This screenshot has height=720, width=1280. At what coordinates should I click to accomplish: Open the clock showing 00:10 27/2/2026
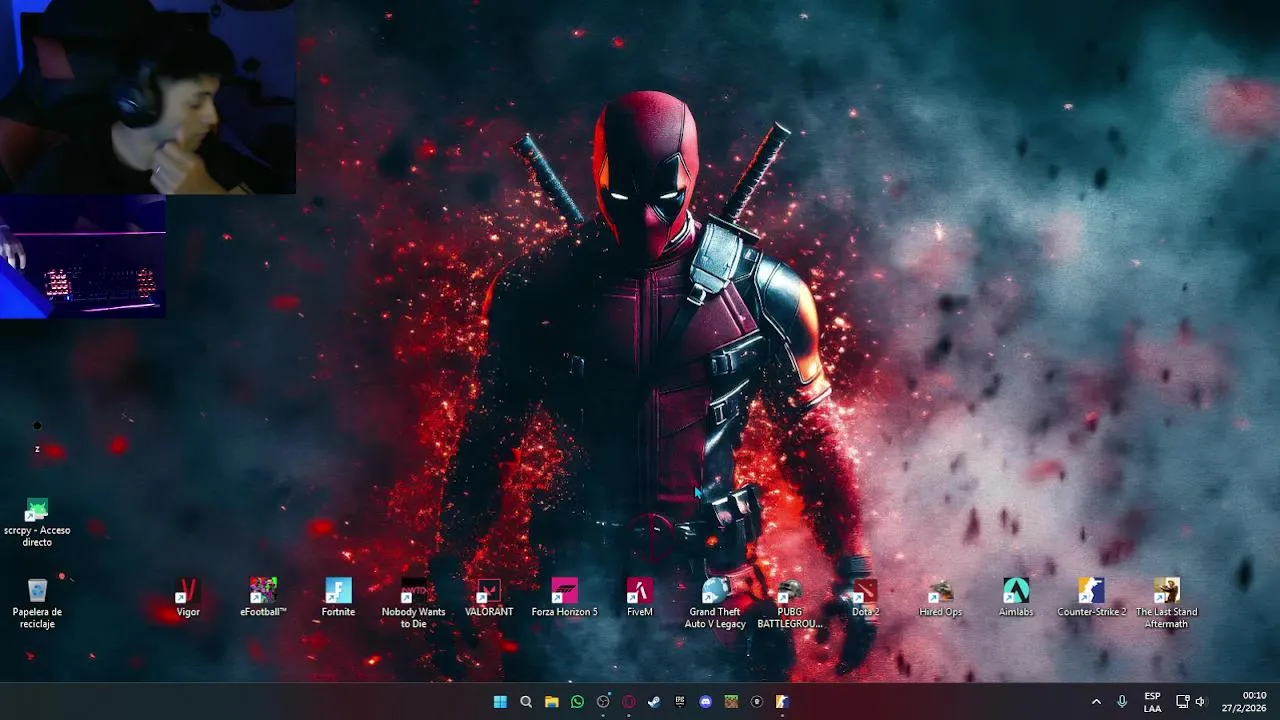1243,702
